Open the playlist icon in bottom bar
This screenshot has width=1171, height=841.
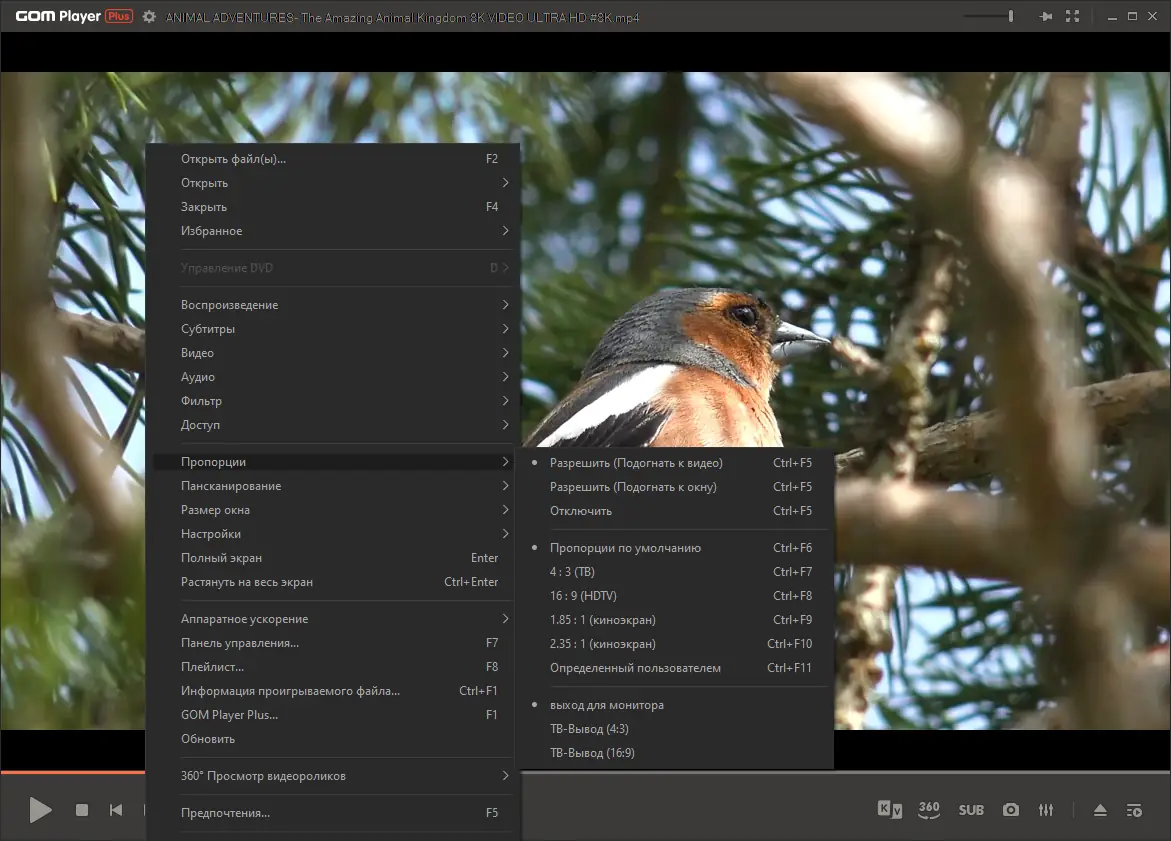point(1134,810)
